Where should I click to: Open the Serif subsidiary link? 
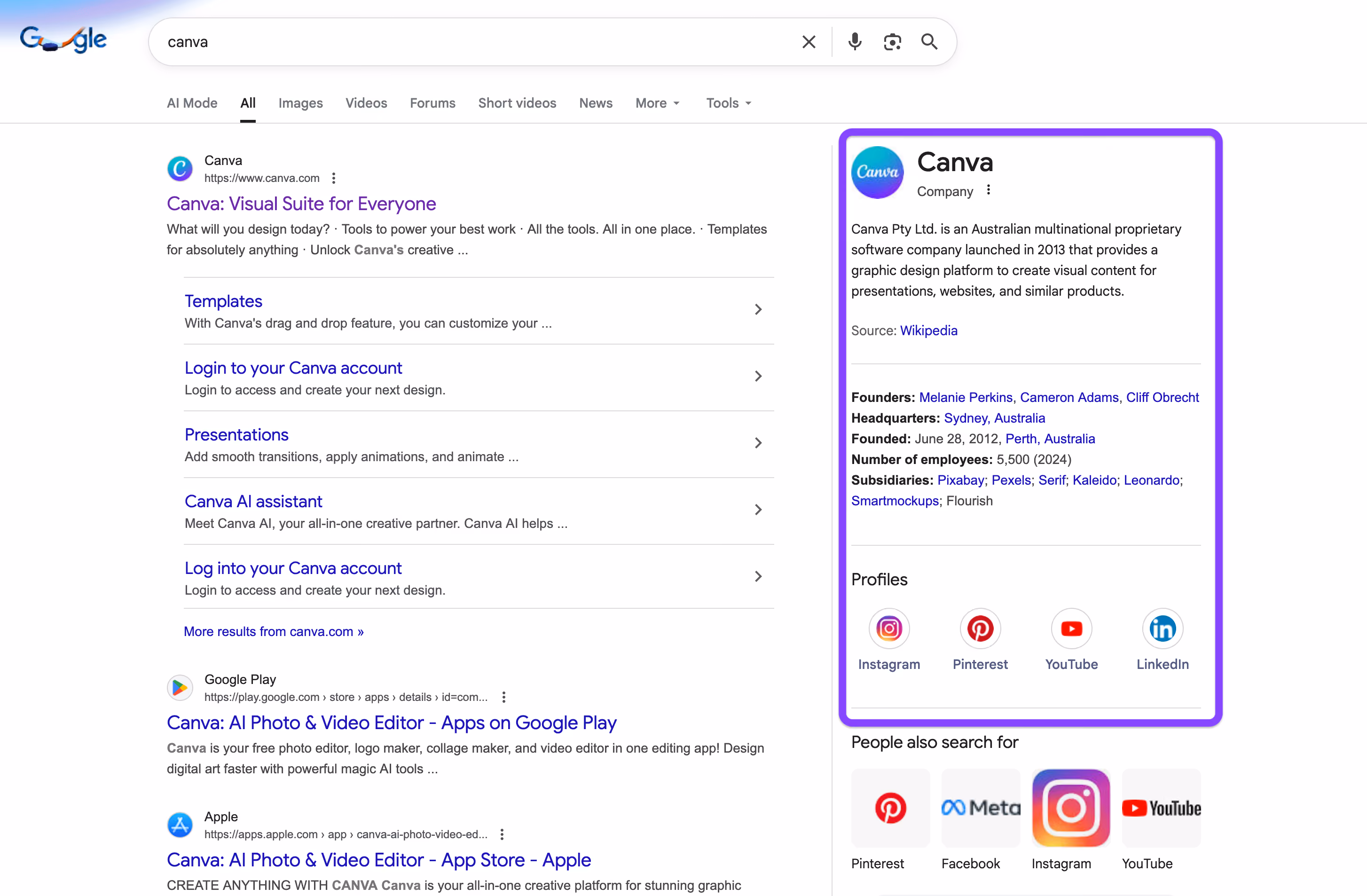pyautogui.click(x=1052, y=480)
